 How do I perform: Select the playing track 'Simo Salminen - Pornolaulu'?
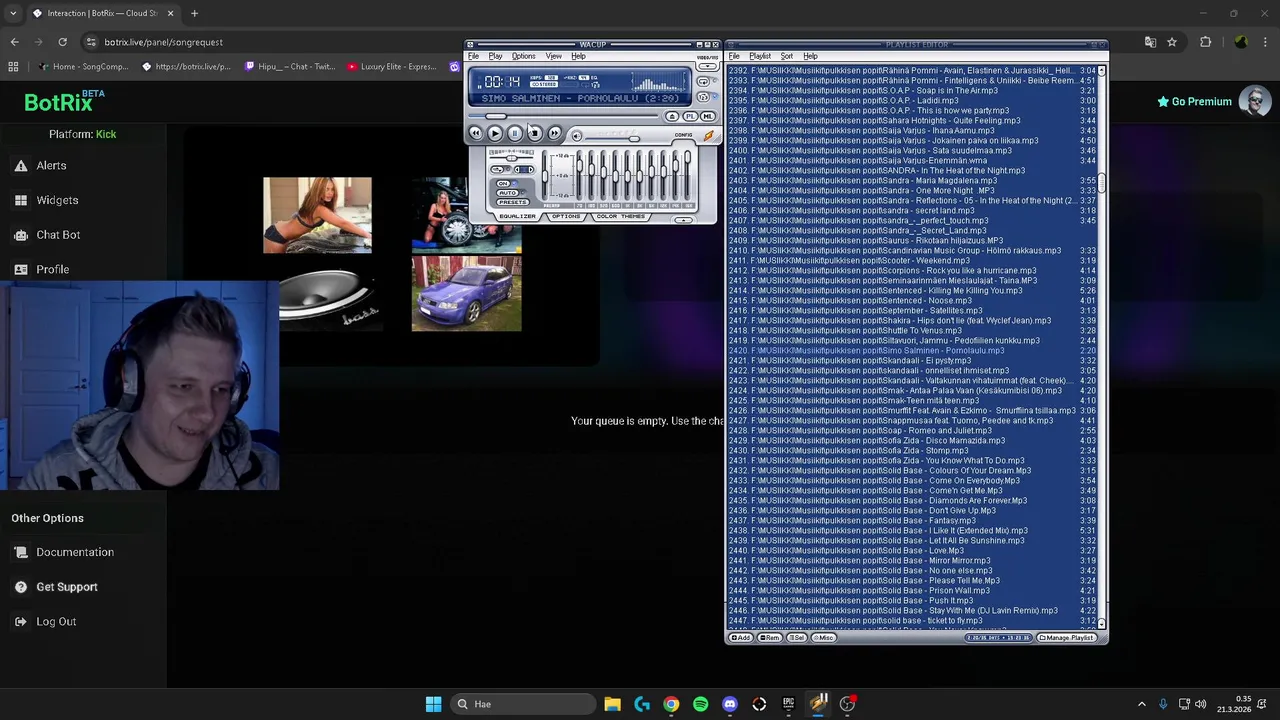pyautogui.click(x=914, y=351)
